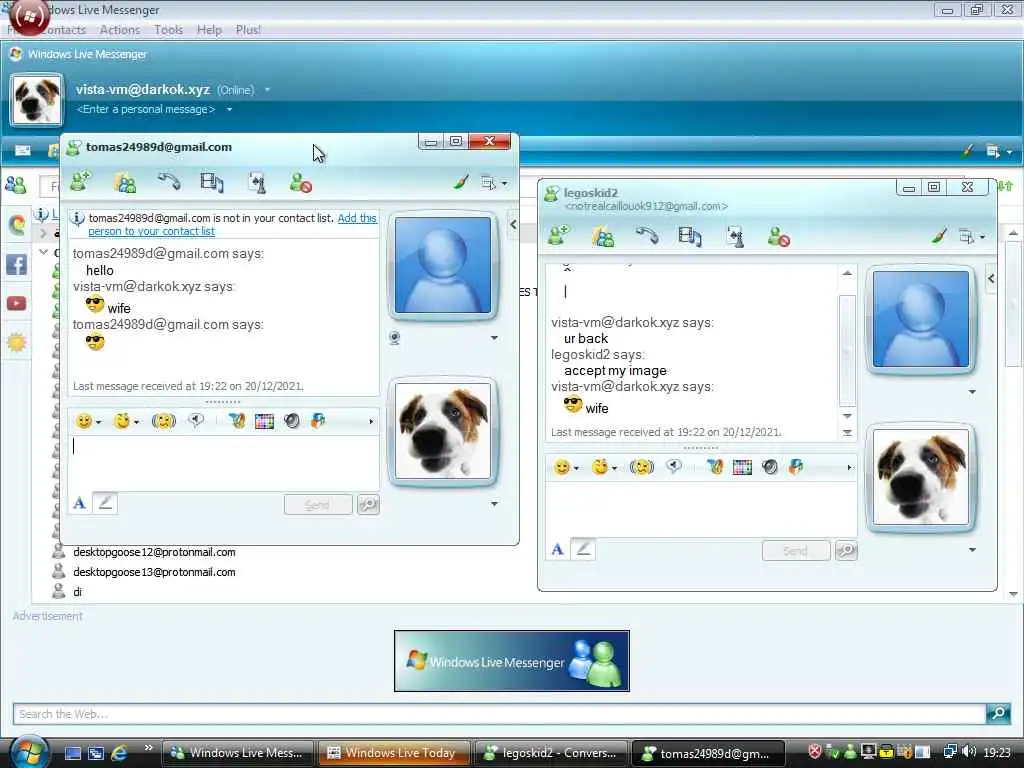The image size is (1024, 768).
Task: Click Search the Web input field
Action: point(499,714)
